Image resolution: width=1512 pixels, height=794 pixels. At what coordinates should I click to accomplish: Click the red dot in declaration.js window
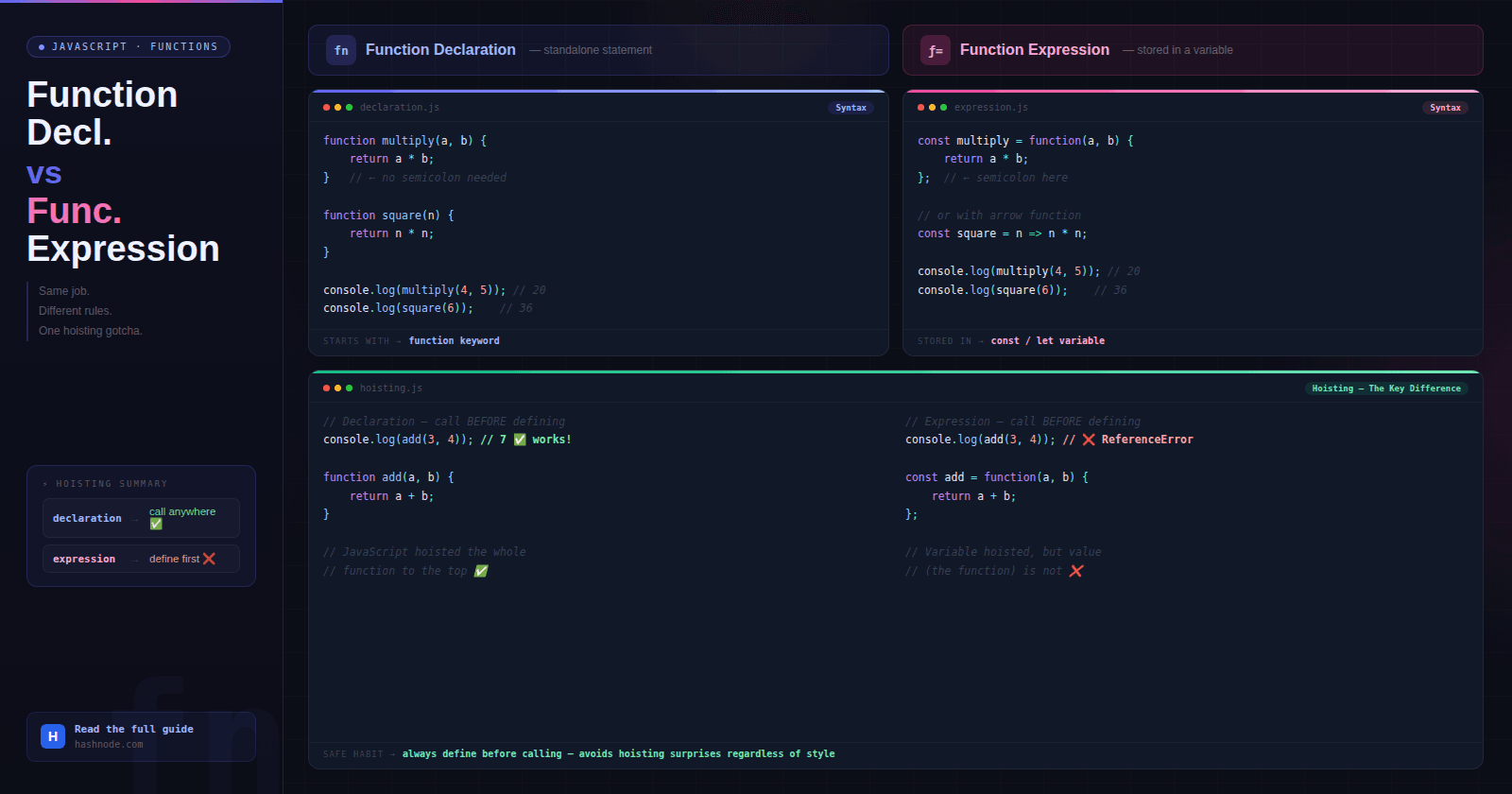(x=327, y=108)
